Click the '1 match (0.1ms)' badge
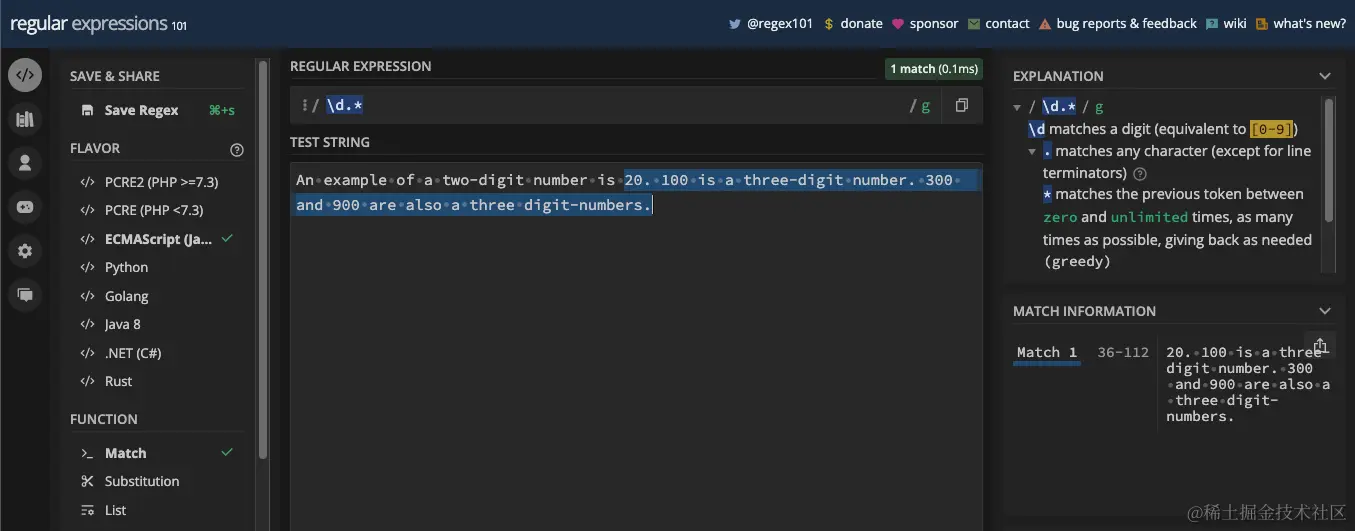The image size is (1355, 531). 933,69
